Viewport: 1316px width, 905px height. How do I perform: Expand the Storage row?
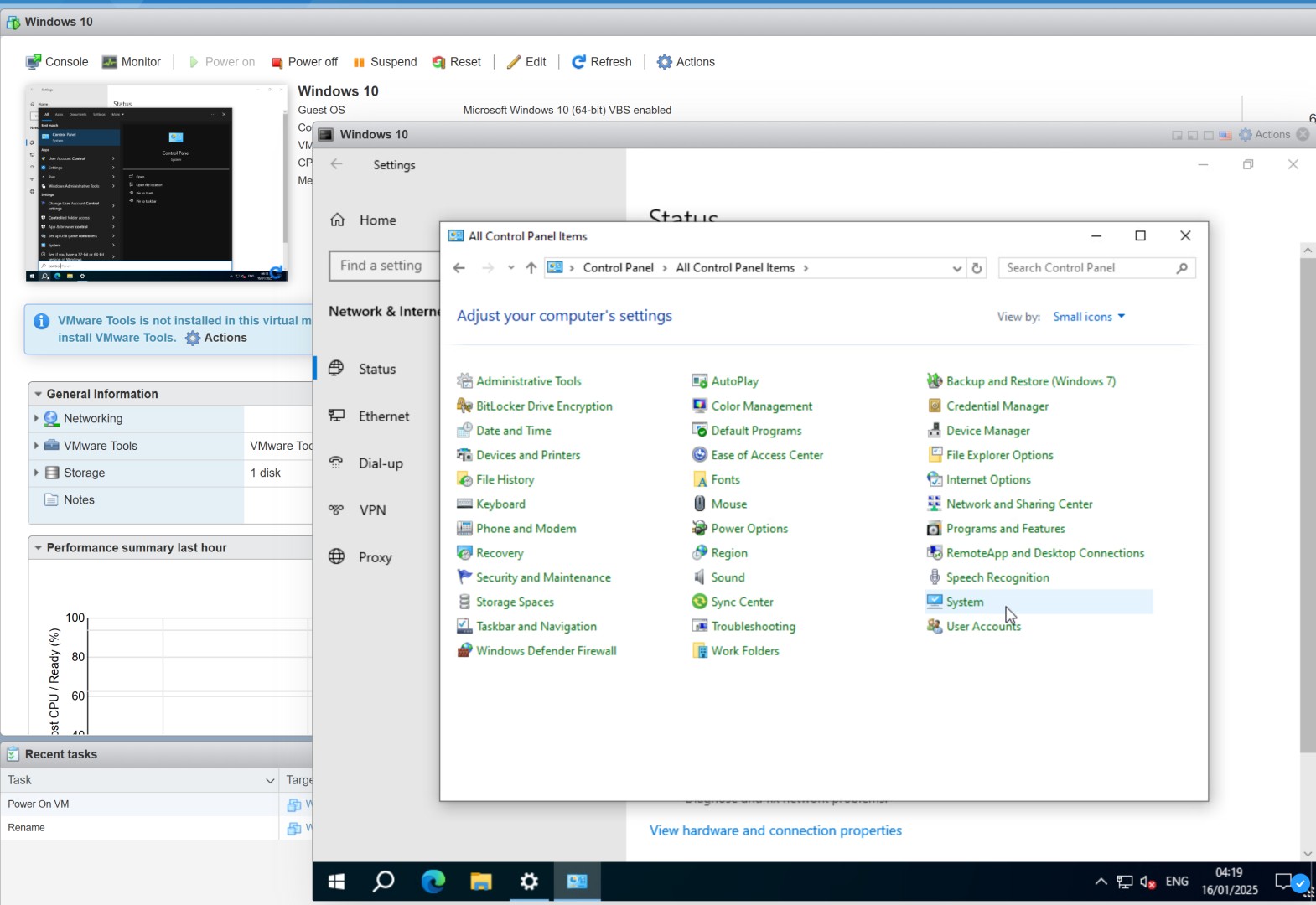[x=36, y=473]
